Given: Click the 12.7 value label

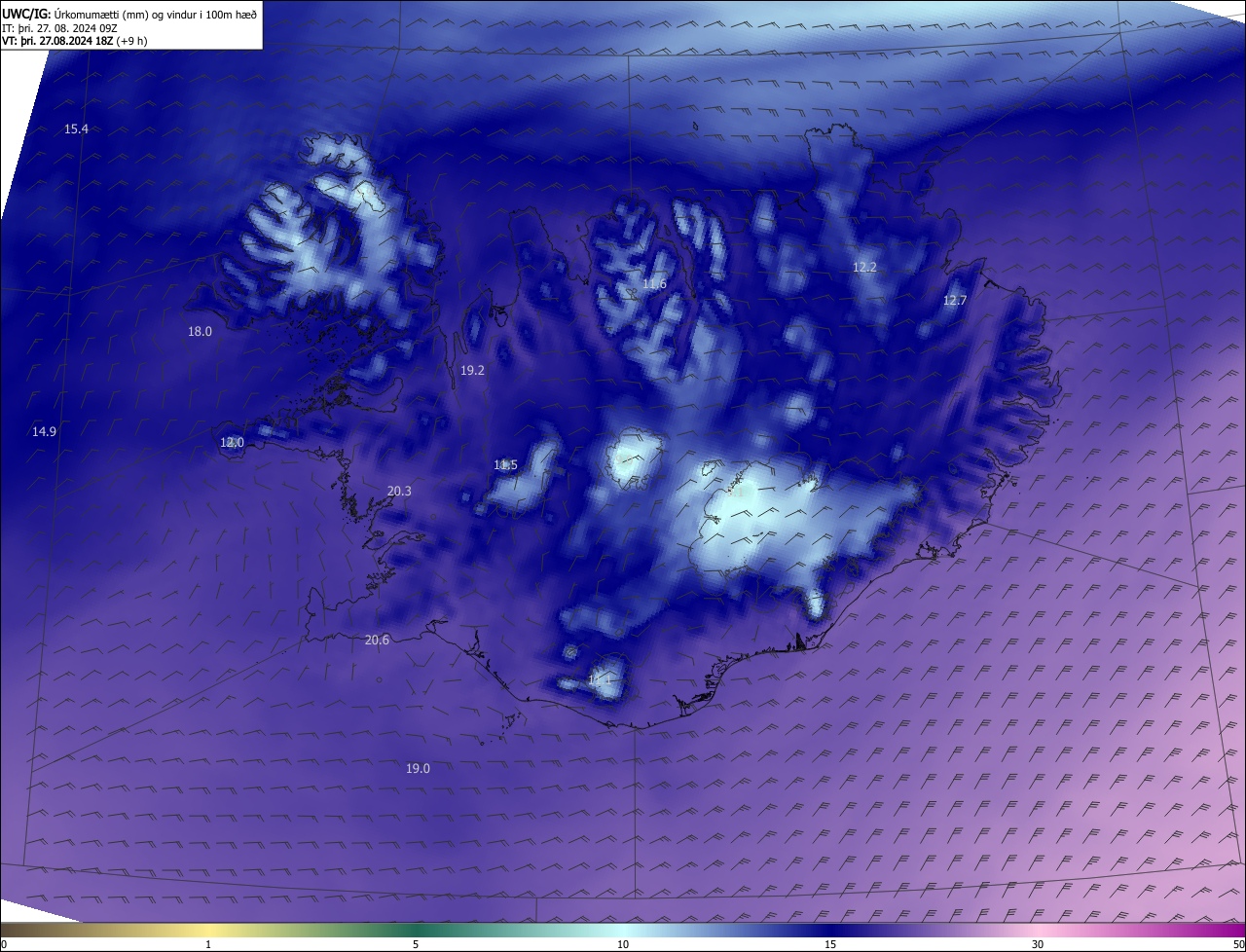Looking at the screenshot, I should pyautogui.click(x=955, y=300).
